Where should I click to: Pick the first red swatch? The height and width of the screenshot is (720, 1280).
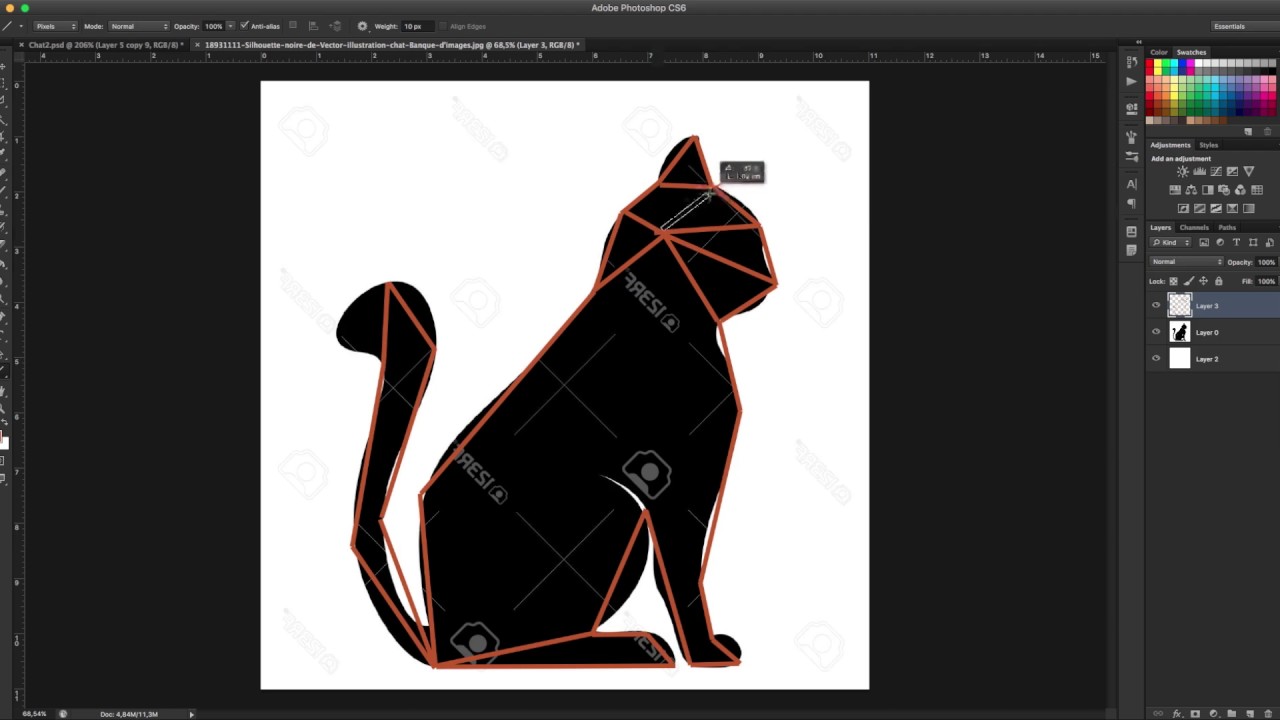tap(1149, 64)
